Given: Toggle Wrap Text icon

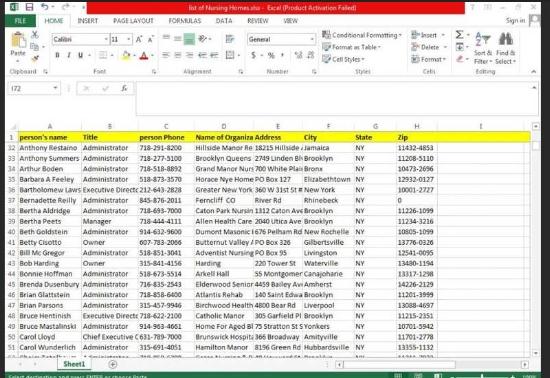Looking at the screenshot, I should click(x=230, y=39).
